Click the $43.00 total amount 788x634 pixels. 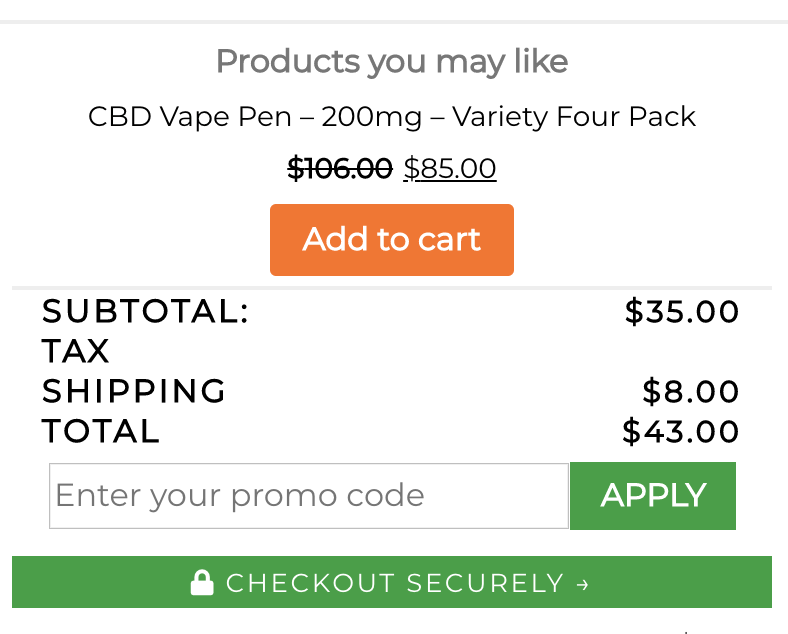681,431
